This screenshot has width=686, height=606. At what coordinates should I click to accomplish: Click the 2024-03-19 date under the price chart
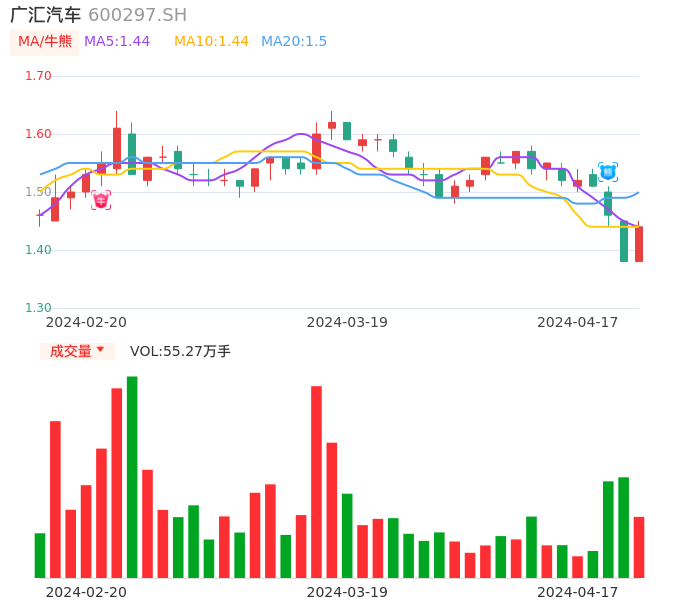(x=347, y=322)
